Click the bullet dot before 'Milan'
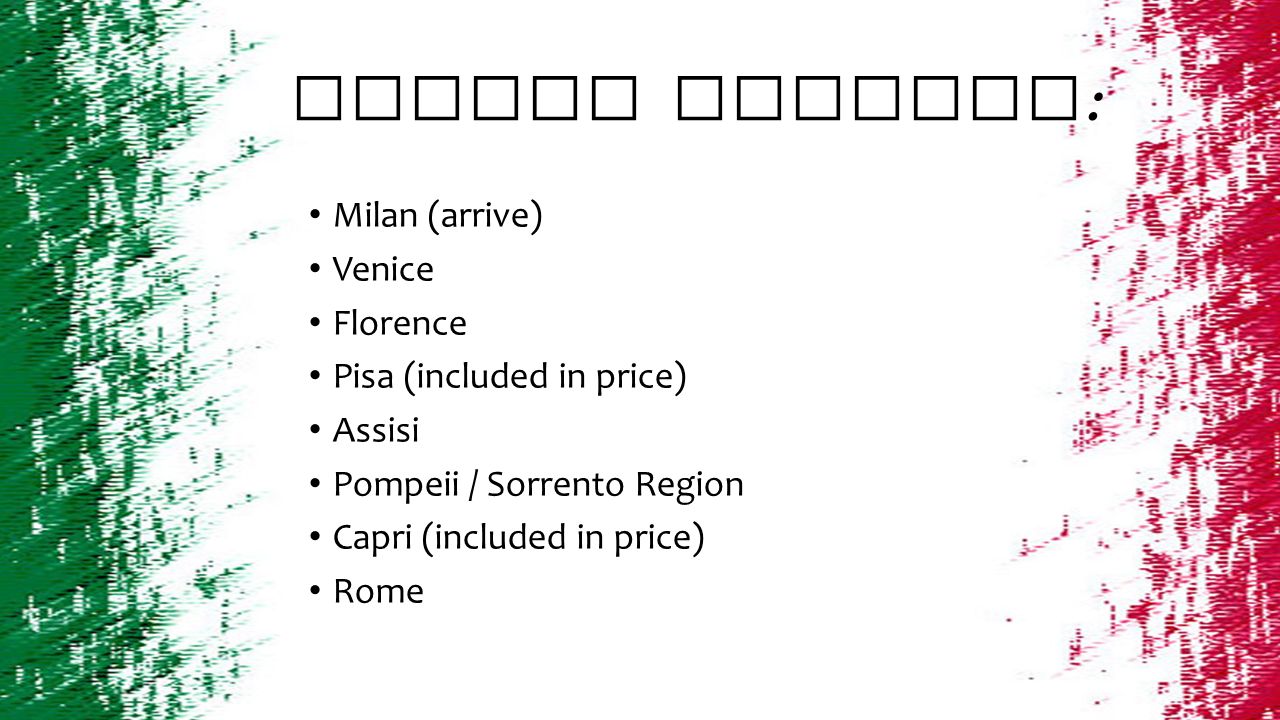The height and width of the screenshot is (720, 1280). [x=314, y=214]
